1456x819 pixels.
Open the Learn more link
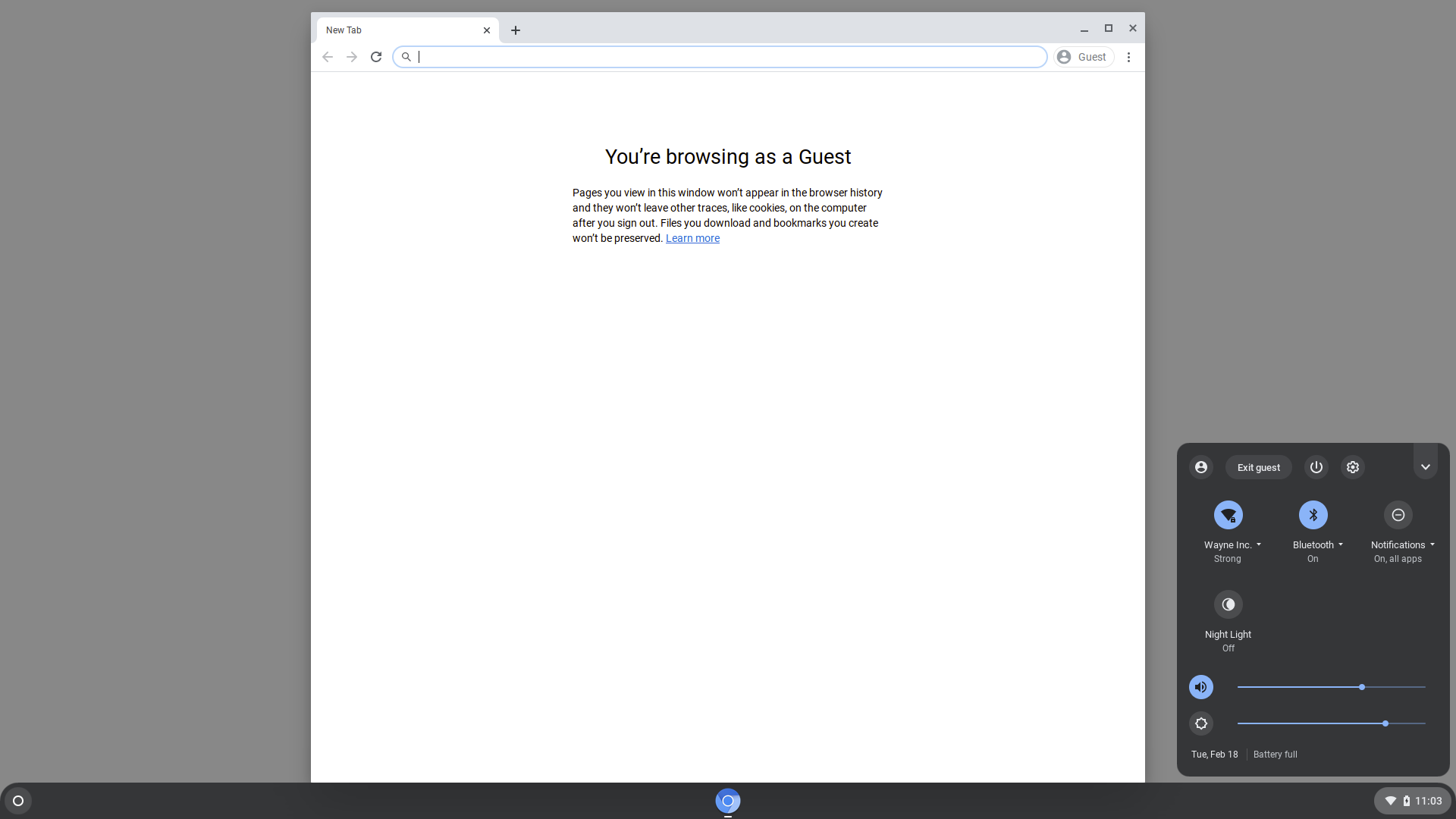692,238
